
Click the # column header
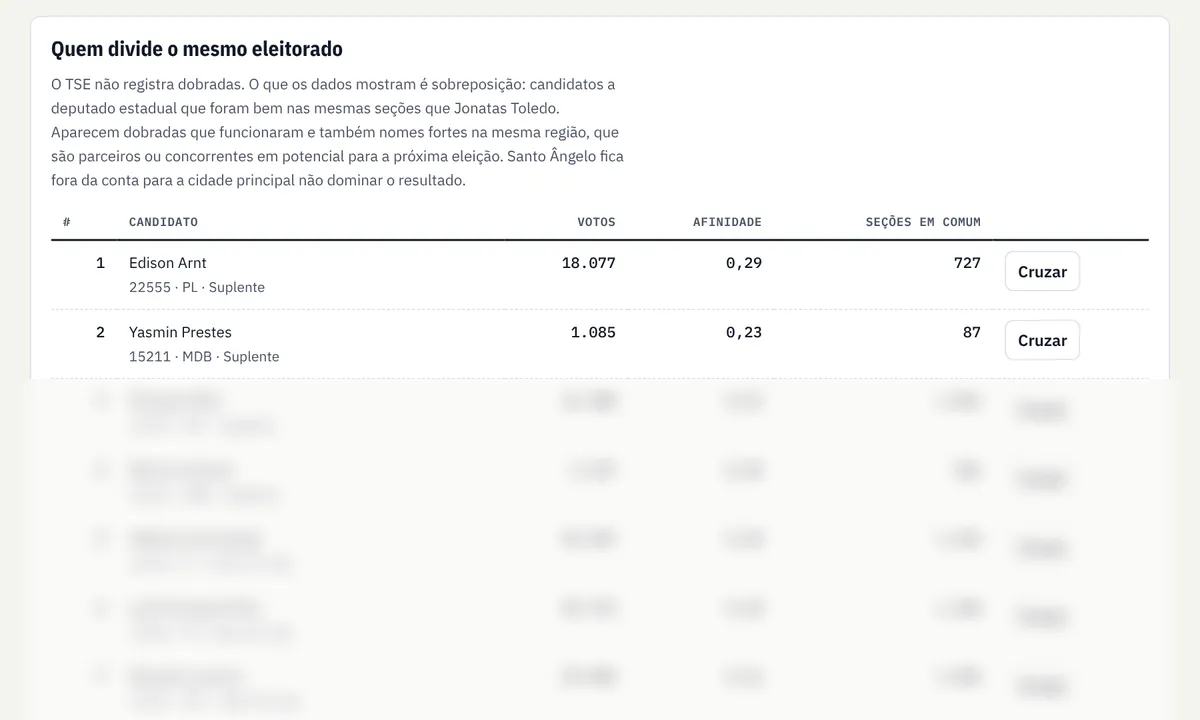click(66, 222)
